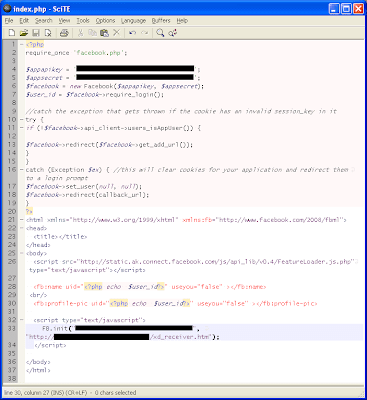Save the file using the floppy disk icon
Image resolution: width=367 pixels, height=400 pixels.
click(36, 33)
